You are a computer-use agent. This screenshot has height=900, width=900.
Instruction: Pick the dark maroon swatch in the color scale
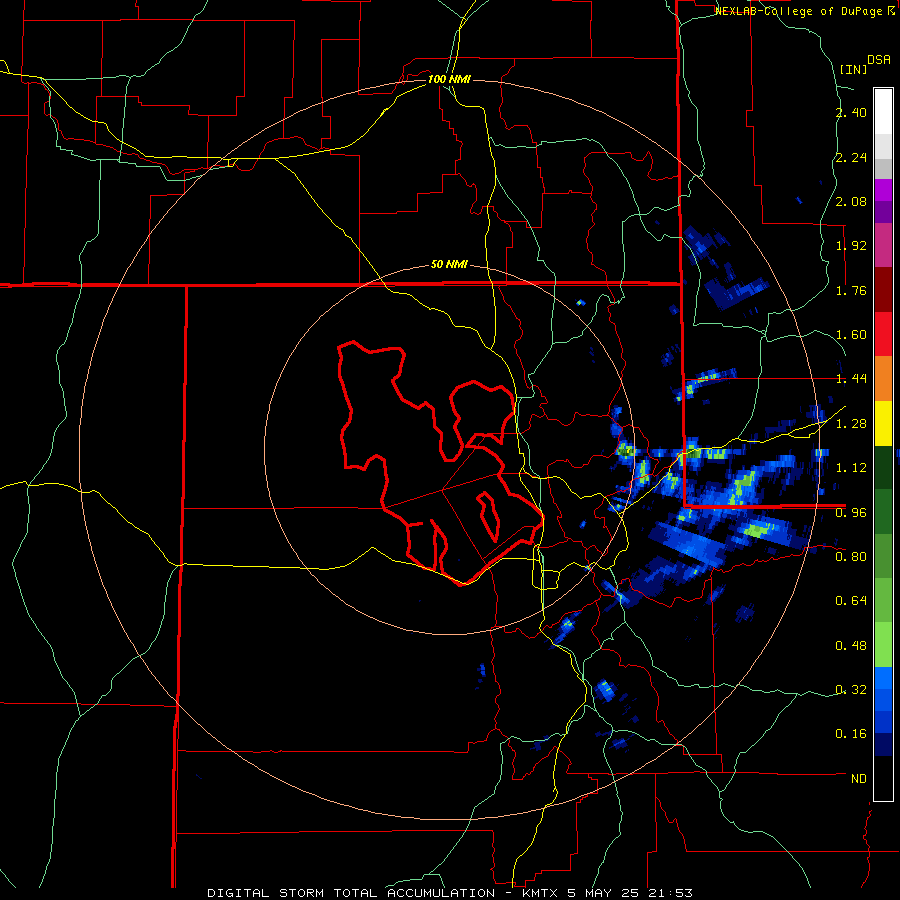tap(883, 290)
